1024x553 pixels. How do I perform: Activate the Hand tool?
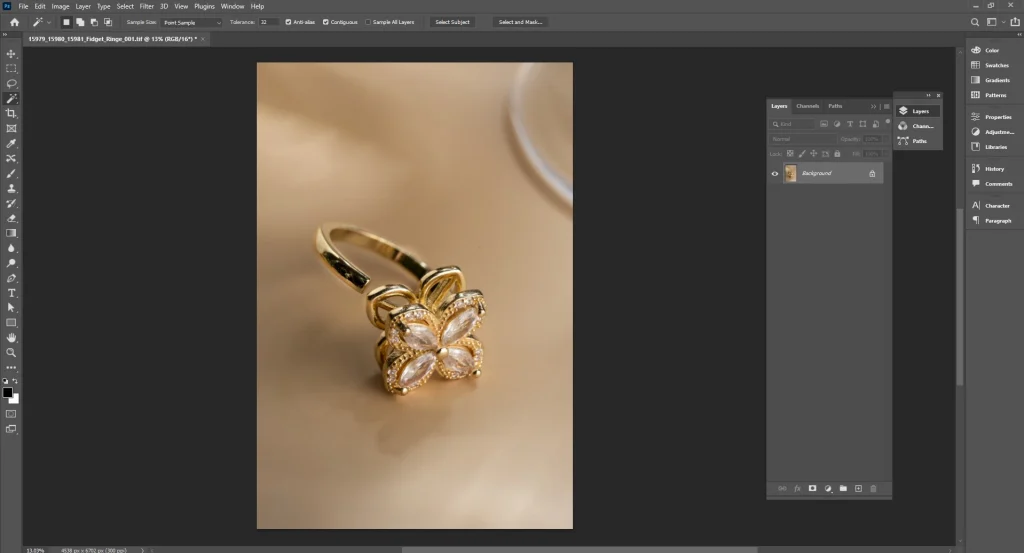click(x=12, y=338)
